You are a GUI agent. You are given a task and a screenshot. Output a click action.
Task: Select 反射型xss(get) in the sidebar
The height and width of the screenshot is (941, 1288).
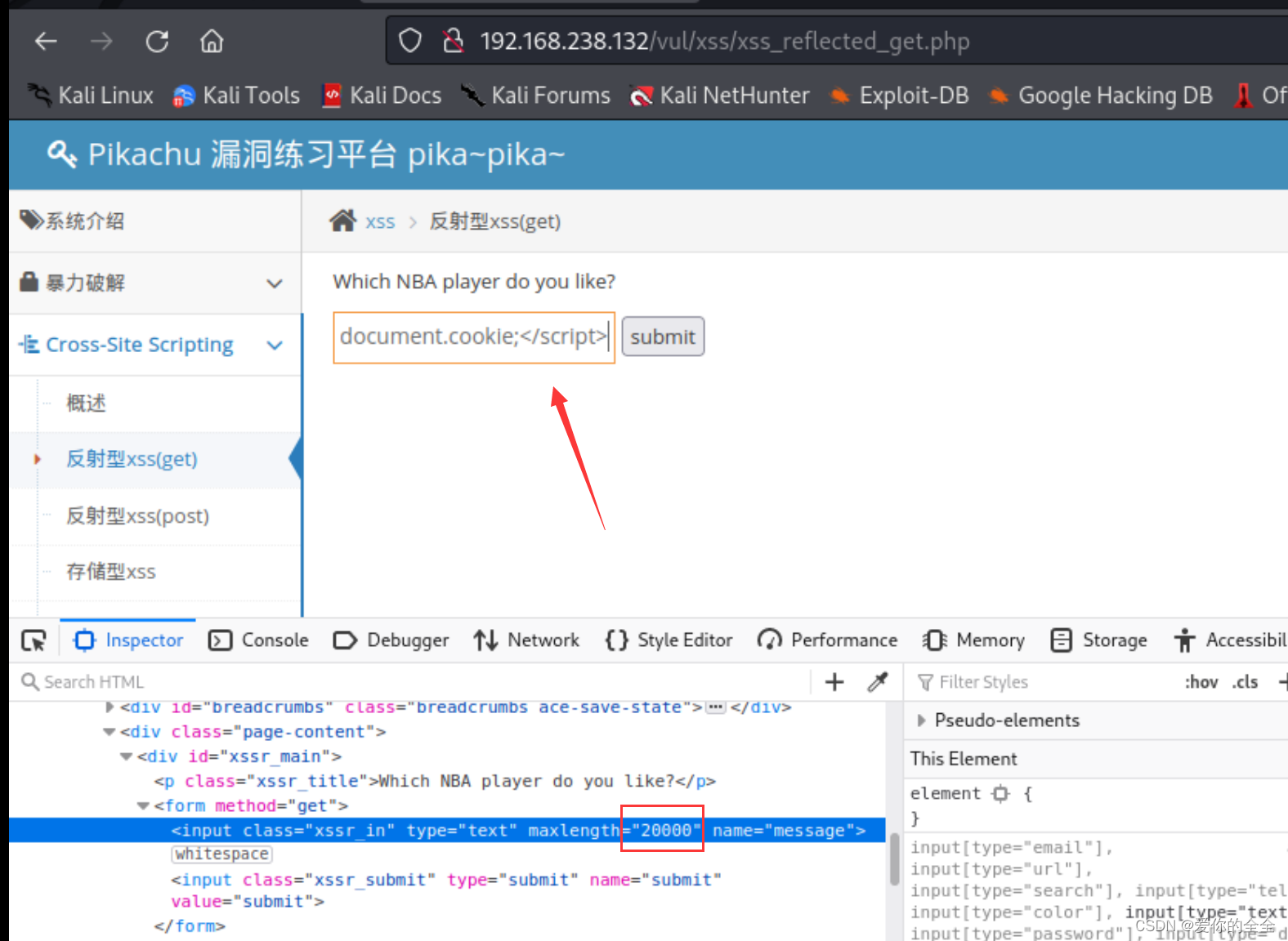132,459
